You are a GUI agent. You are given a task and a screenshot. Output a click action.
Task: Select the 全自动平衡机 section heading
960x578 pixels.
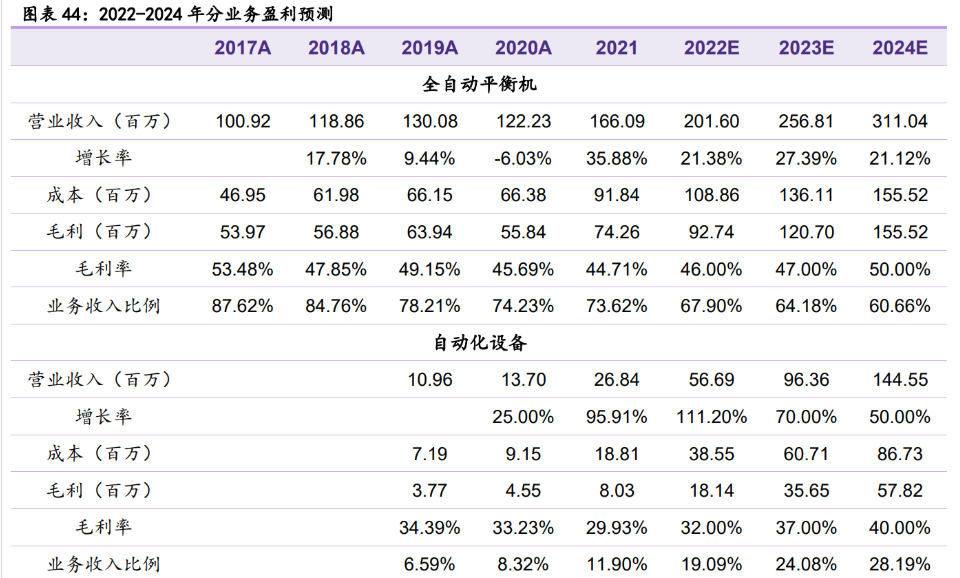(x=480, y=84)
